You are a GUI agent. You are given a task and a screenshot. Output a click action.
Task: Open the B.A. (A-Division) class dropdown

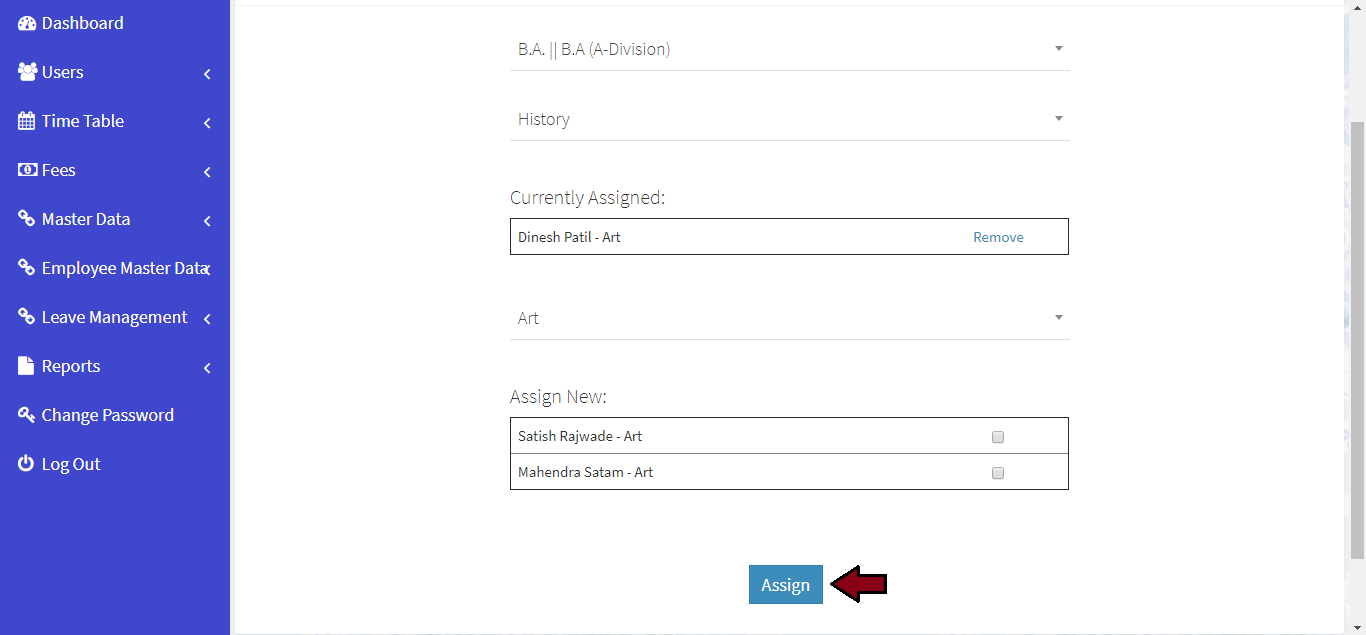[789, 49]
